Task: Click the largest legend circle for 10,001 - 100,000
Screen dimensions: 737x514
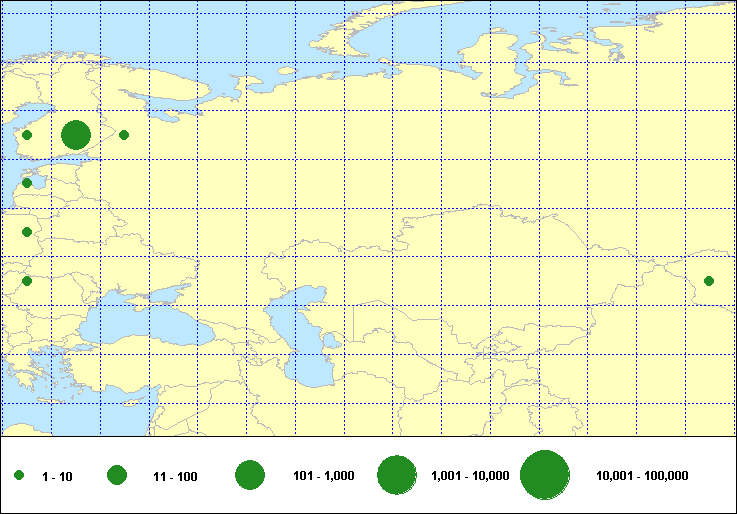Action: pyautogui.click(x=544, y=476)
